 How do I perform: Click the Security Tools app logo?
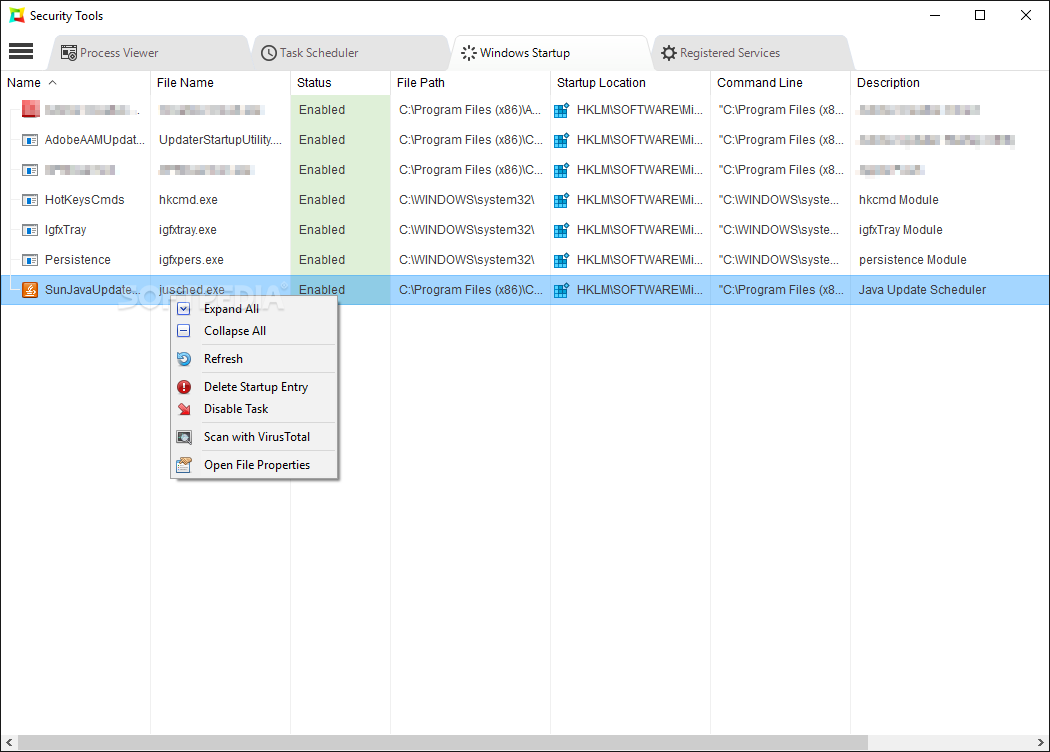17,15
